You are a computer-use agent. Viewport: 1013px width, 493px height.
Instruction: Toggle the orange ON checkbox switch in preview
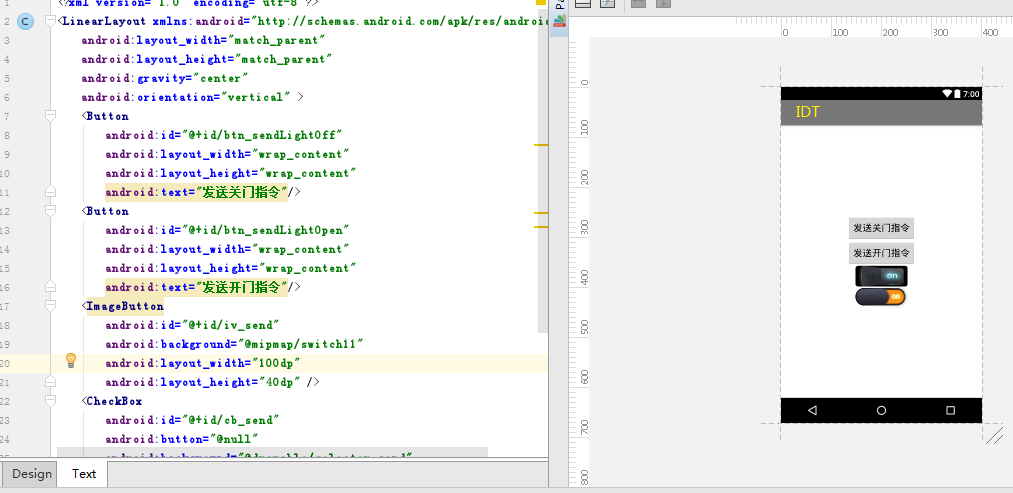[x=881, y=297]
